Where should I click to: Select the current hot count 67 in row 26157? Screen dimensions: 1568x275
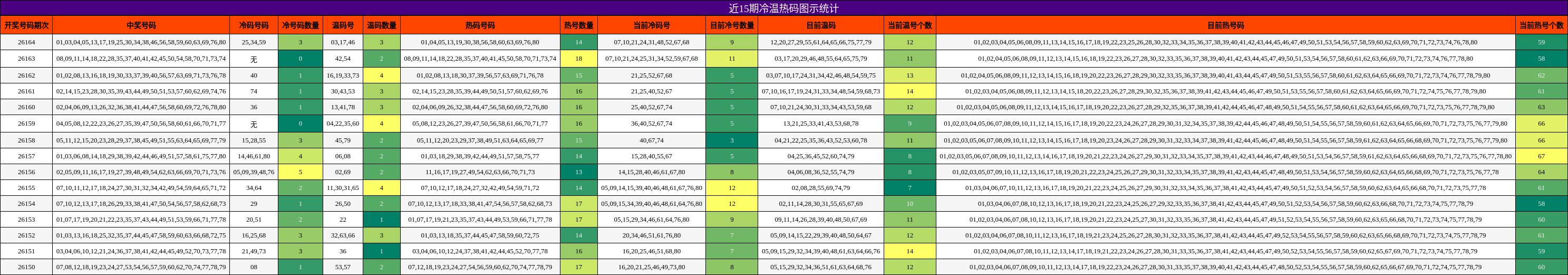coord(1541,156)
